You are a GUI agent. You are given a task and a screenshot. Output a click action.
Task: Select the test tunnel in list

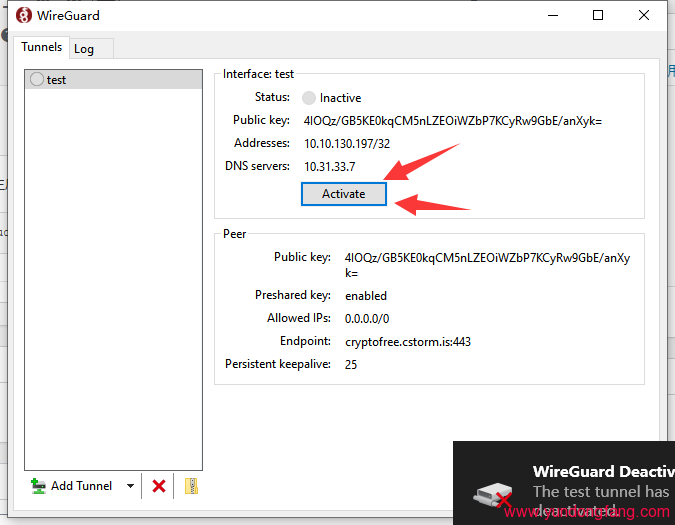click(x=114, y=80)
